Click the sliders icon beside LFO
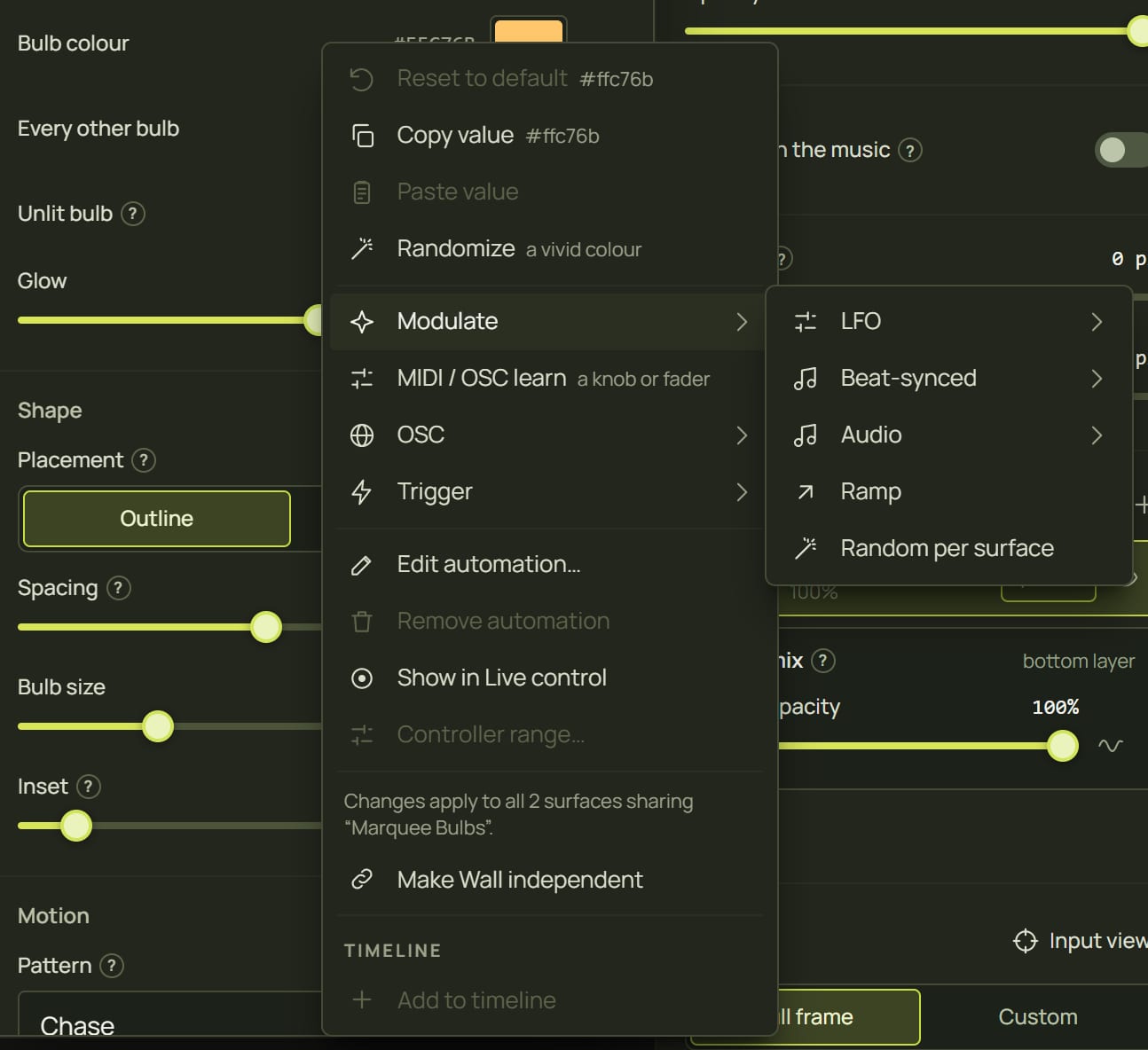The width and height of the screenshot is (1148, 1050). click(806, 322)
